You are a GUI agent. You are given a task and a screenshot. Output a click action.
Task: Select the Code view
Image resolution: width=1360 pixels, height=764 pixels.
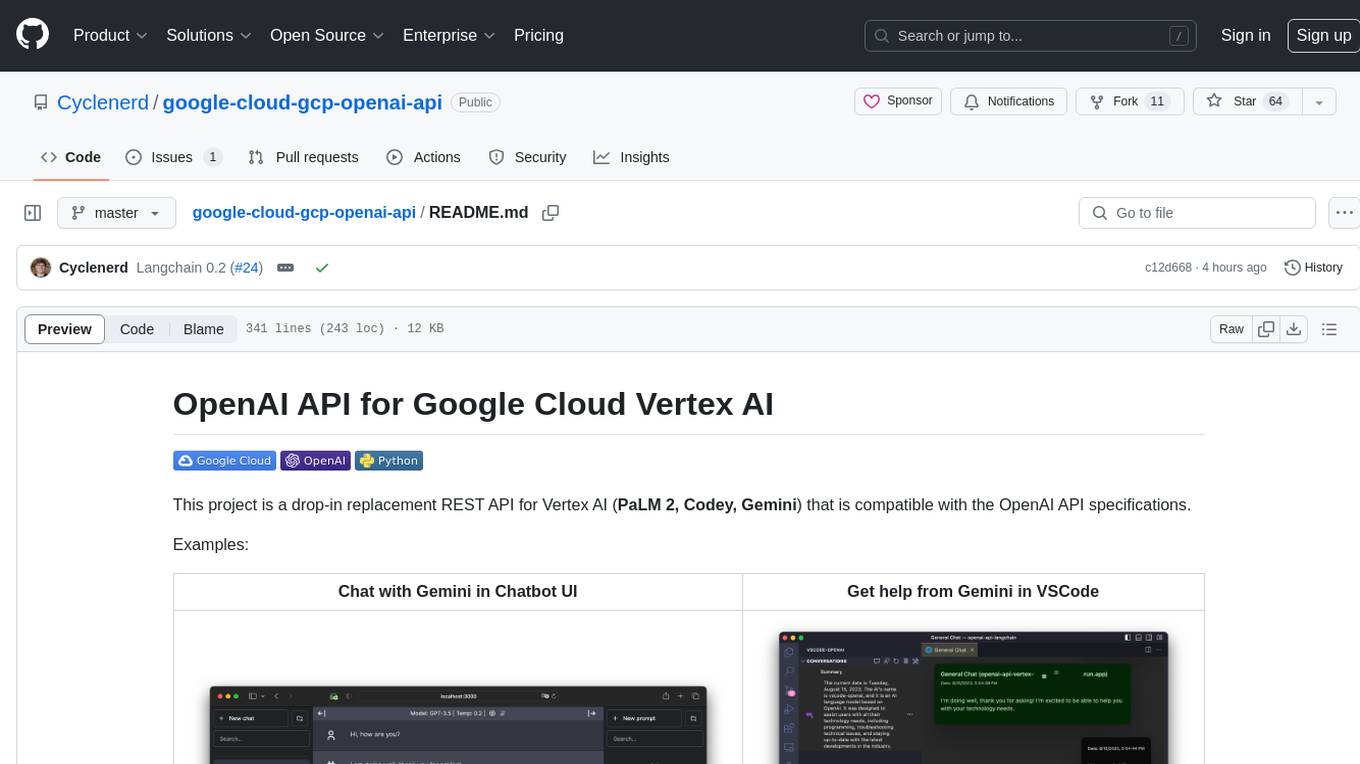pyautogui.click(x=137, y=329)
